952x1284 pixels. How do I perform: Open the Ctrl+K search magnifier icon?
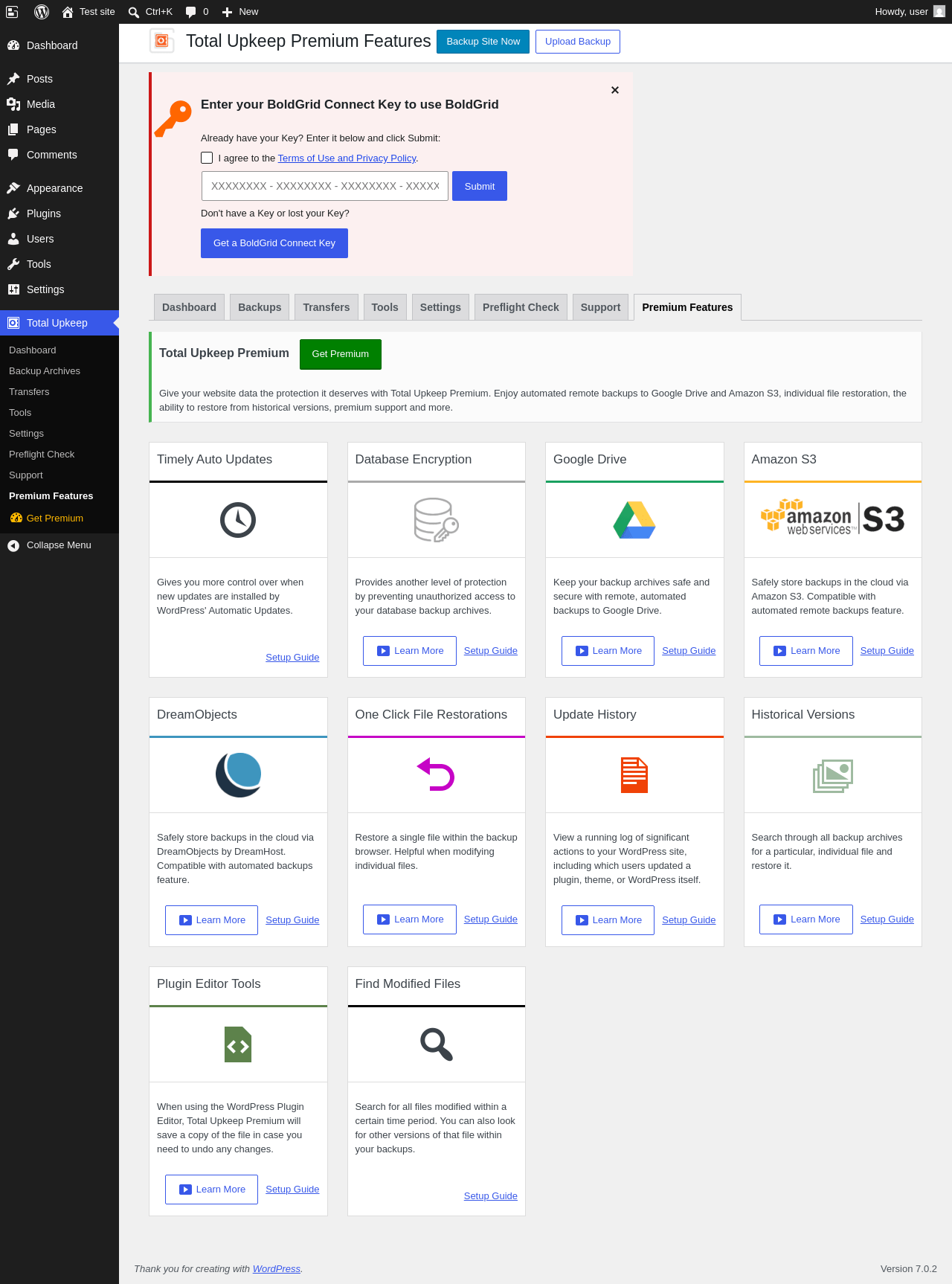point(134,12)
